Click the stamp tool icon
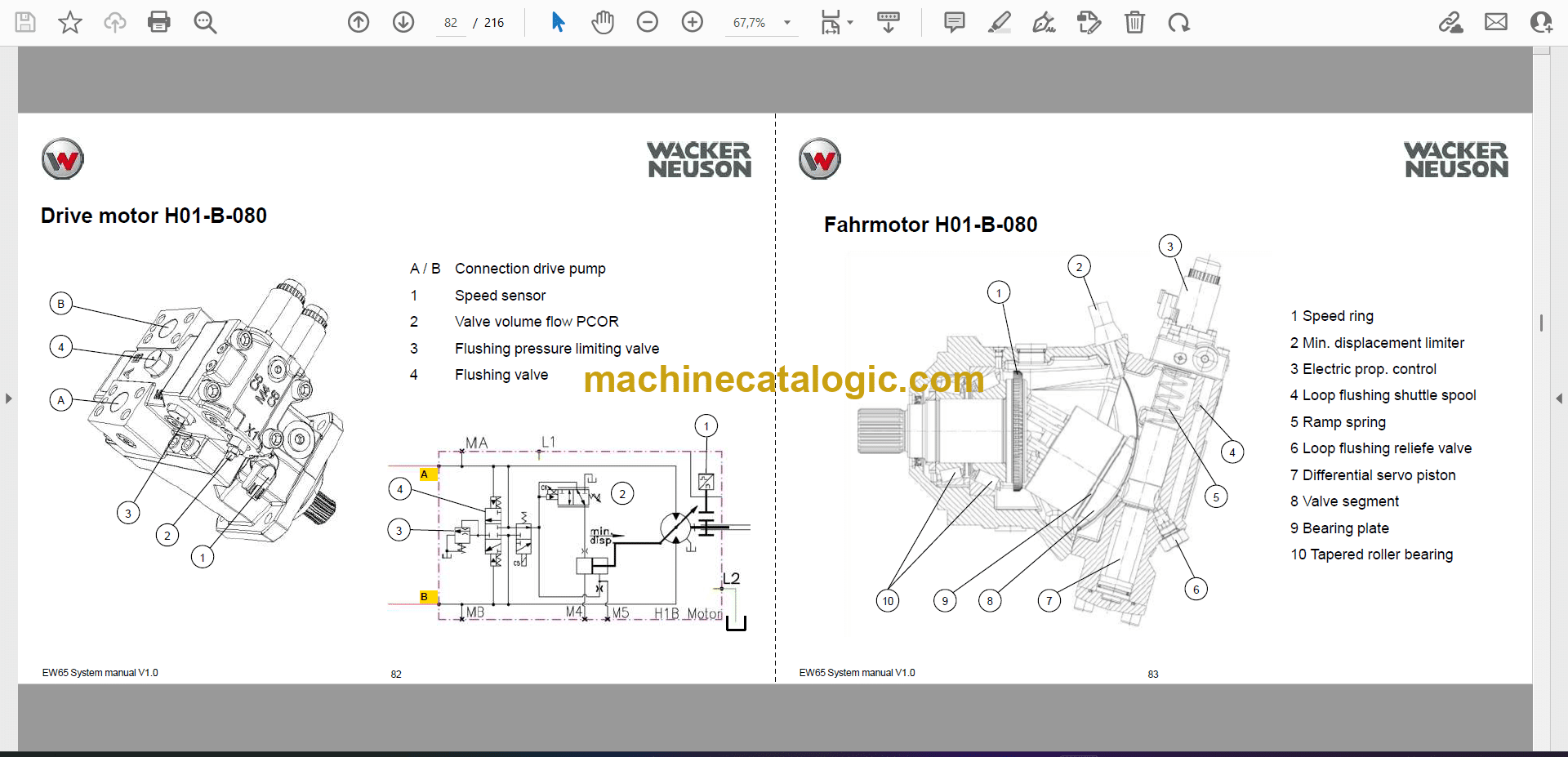 [x=1089, y=22]
